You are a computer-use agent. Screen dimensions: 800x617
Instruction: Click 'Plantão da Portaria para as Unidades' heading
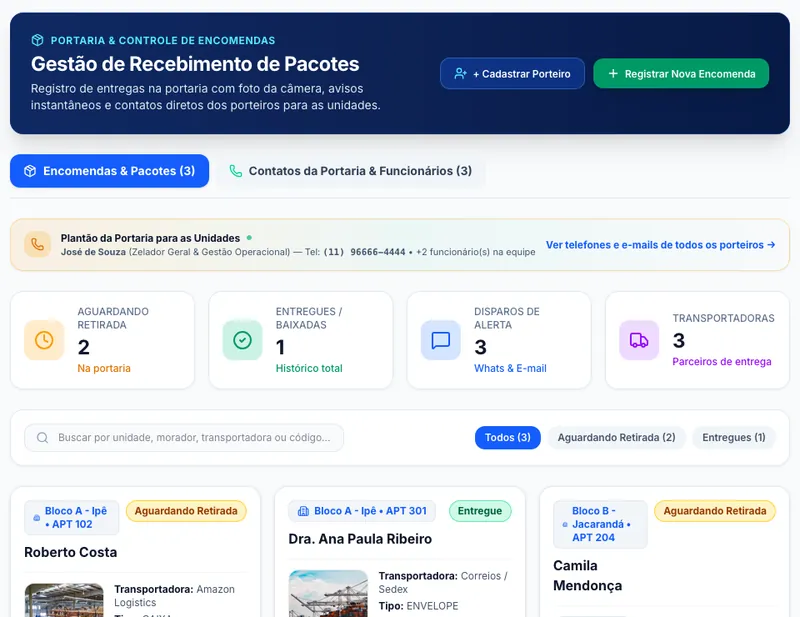(x=151, y=238)
